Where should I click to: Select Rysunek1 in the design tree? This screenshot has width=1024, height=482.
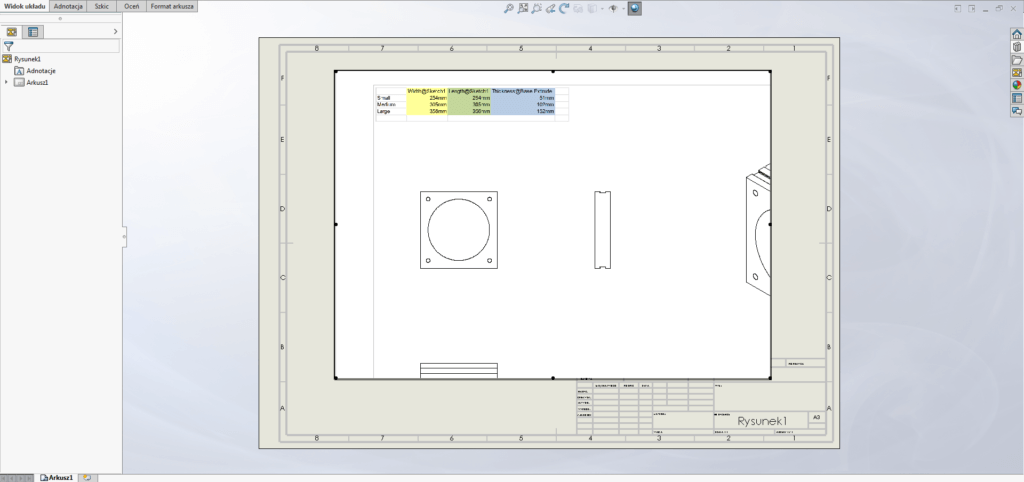point(27,59)
